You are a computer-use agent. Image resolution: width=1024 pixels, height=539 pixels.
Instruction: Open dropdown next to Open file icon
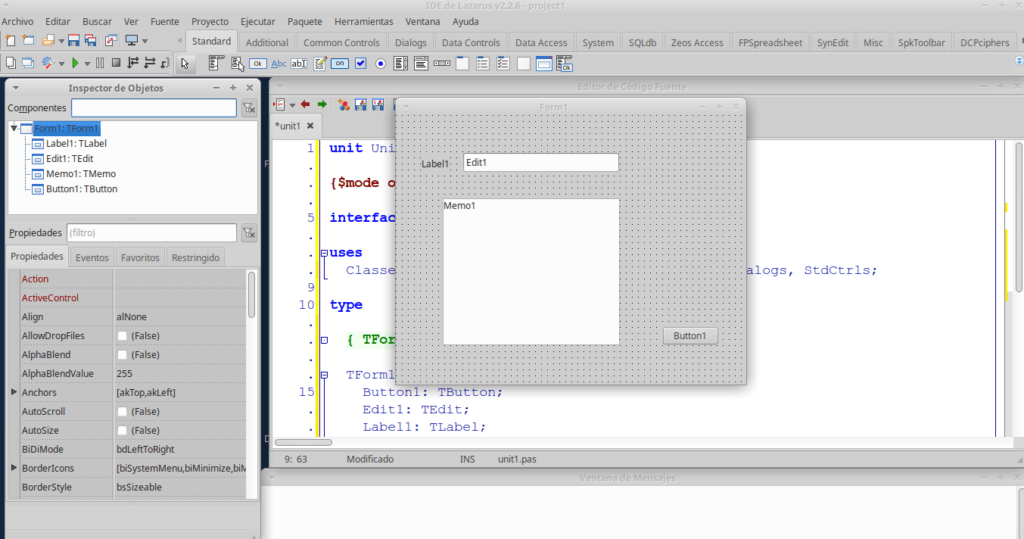pos(61,41)
